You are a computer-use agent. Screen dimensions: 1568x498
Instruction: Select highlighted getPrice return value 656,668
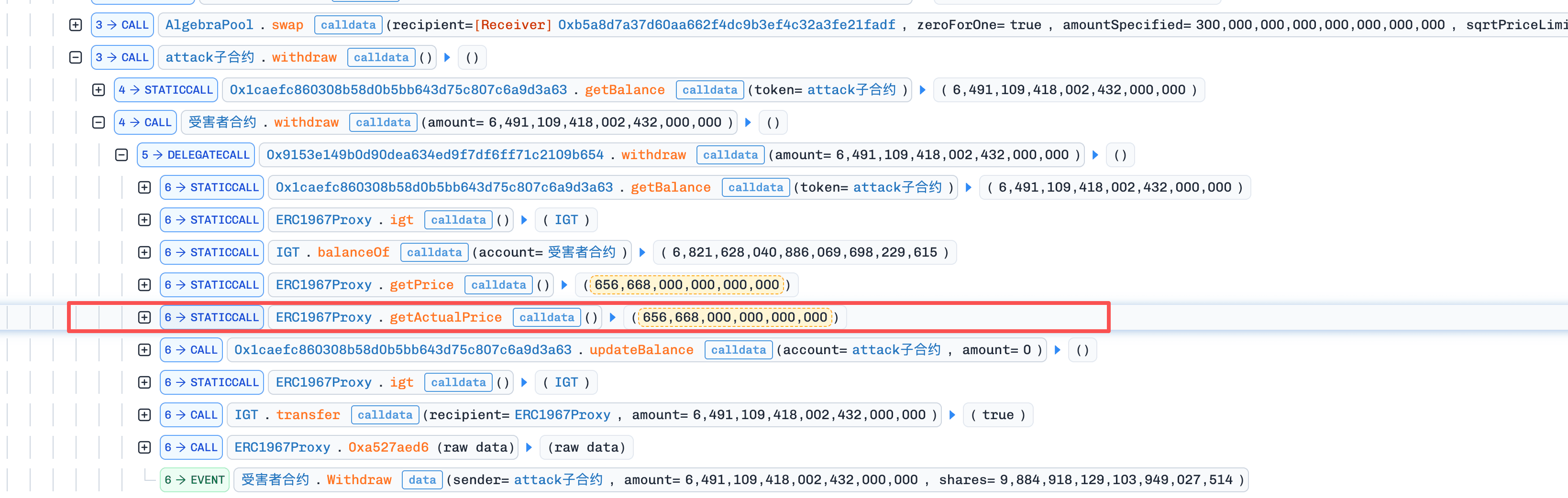686,284
